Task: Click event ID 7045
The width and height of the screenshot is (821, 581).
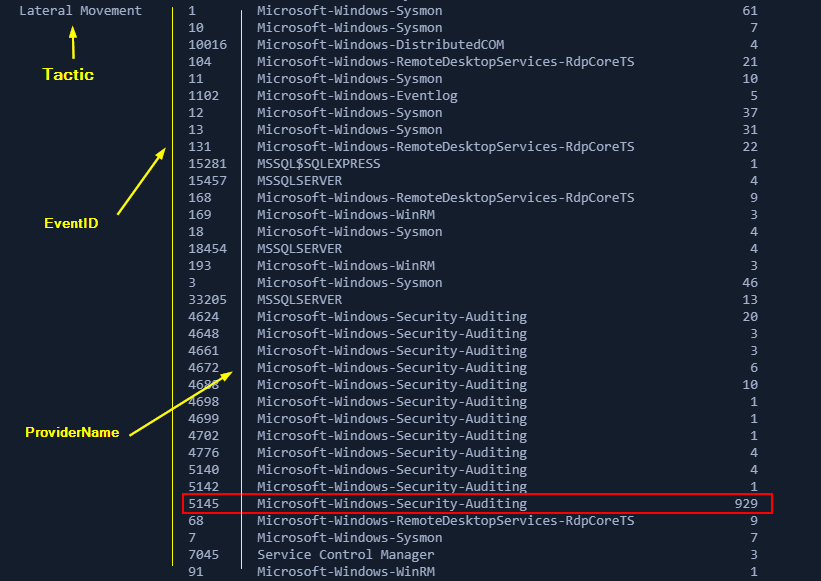Action: click(204, 555)
